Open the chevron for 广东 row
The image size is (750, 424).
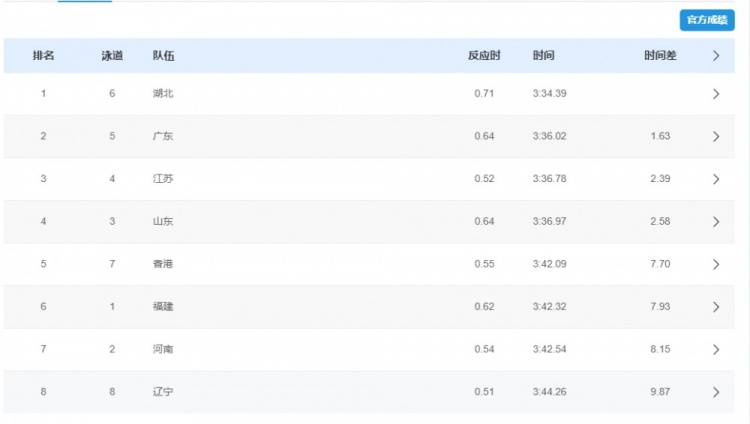716,137
